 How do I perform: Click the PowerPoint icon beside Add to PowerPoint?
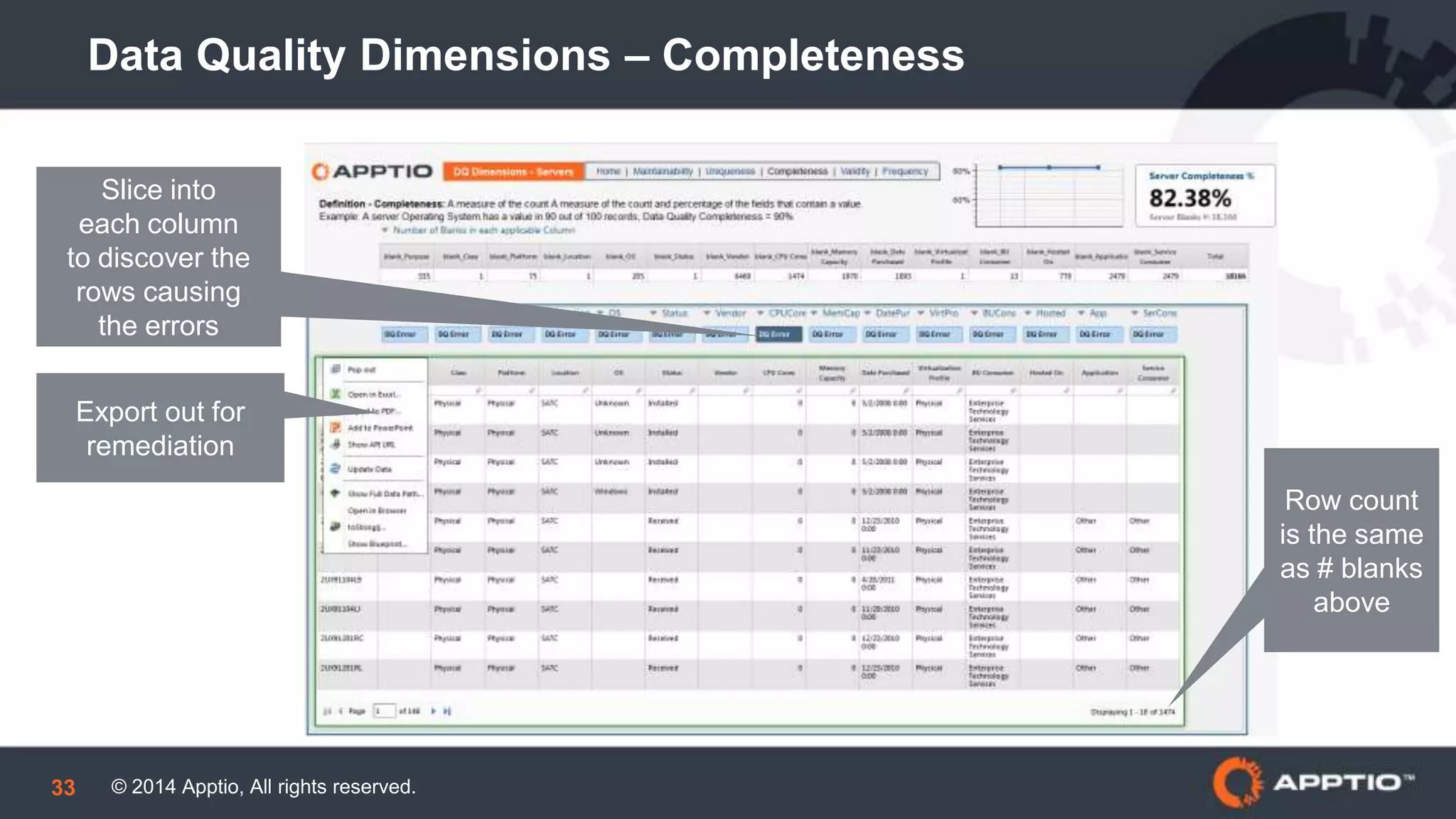tap(336, 427)
